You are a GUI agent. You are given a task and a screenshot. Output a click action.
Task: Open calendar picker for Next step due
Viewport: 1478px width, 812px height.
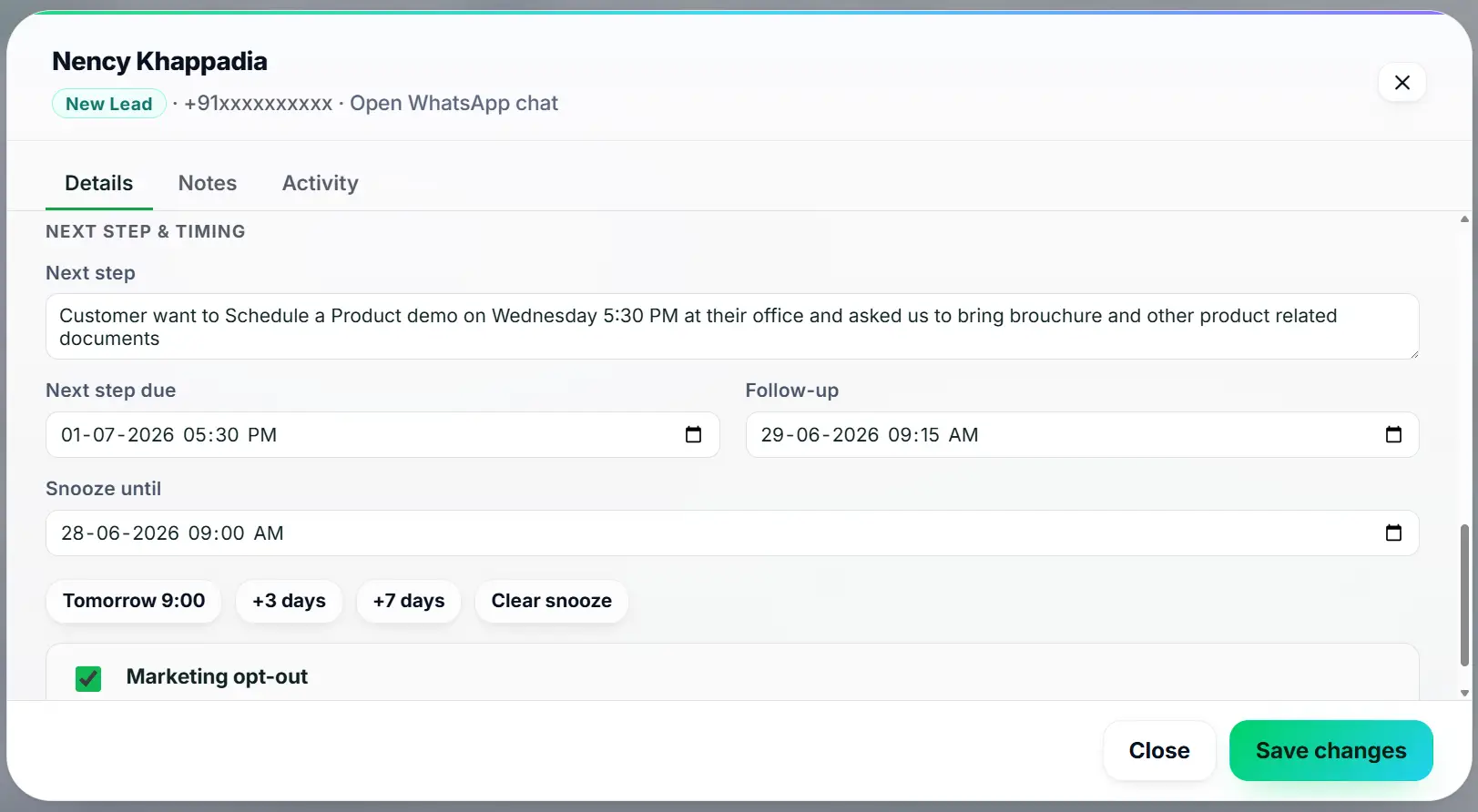point(693,434)
